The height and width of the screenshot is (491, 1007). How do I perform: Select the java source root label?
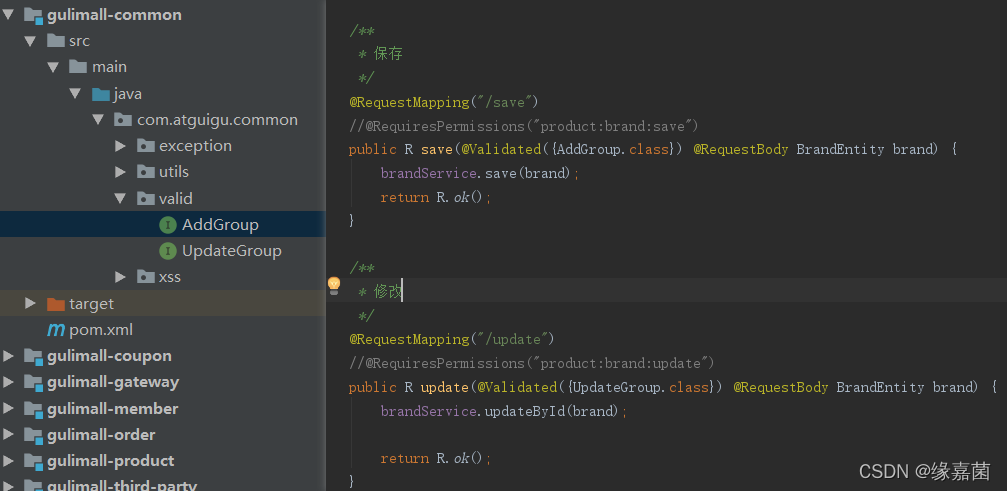(128, 94)
